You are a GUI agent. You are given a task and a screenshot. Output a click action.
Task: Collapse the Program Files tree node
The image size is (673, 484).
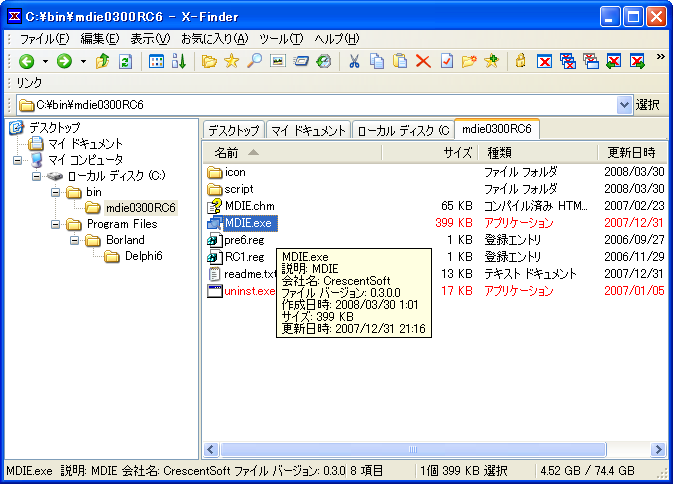click(x=56, y=224)
